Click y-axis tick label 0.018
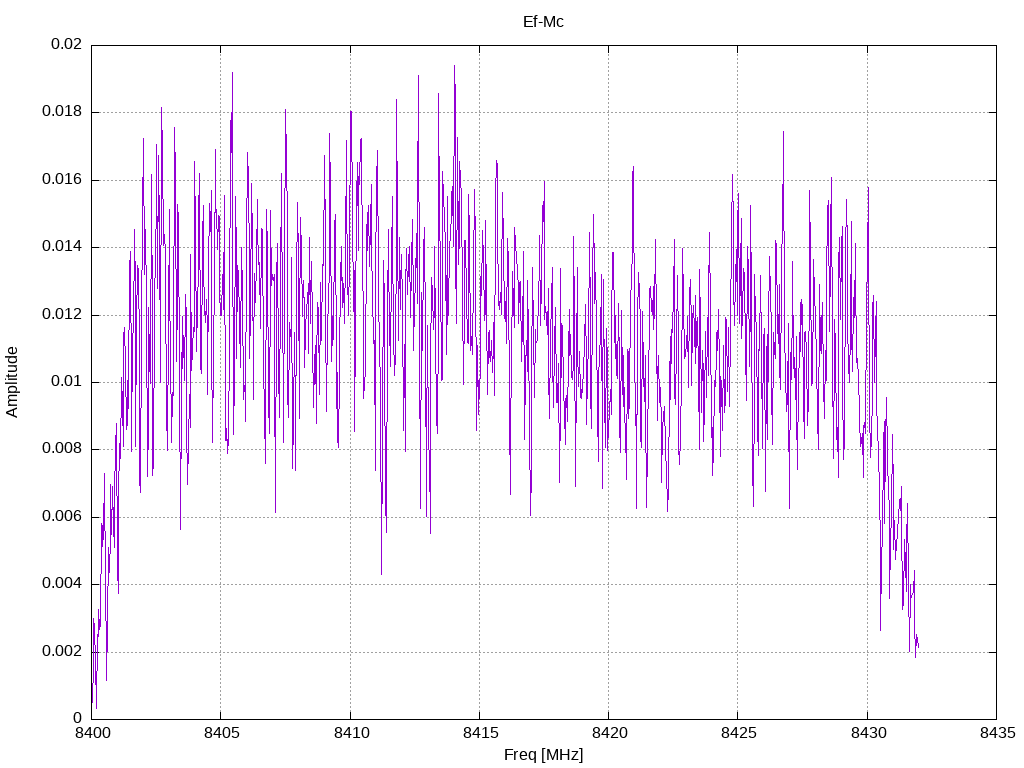 [x=62, y=112]
